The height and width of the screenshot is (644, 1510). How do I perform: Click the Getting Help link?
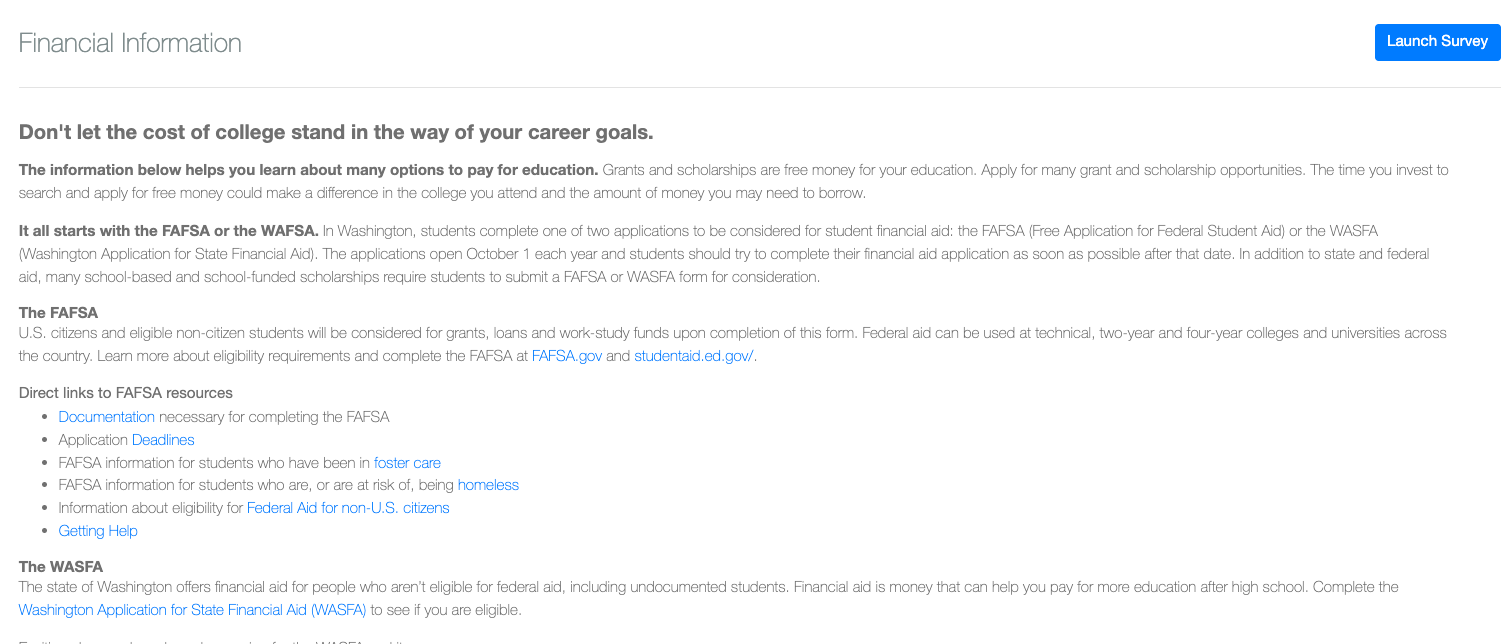[x=98, y=531]
